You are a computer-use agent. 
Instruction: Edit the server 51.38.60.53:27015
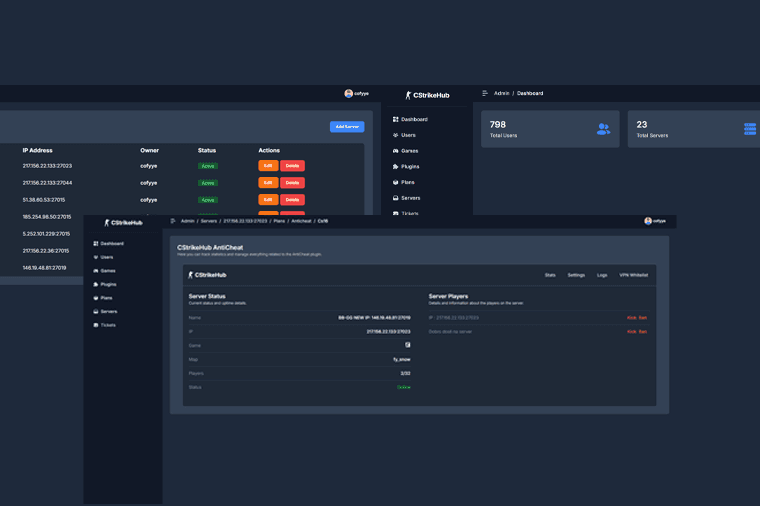coord(268,200)
